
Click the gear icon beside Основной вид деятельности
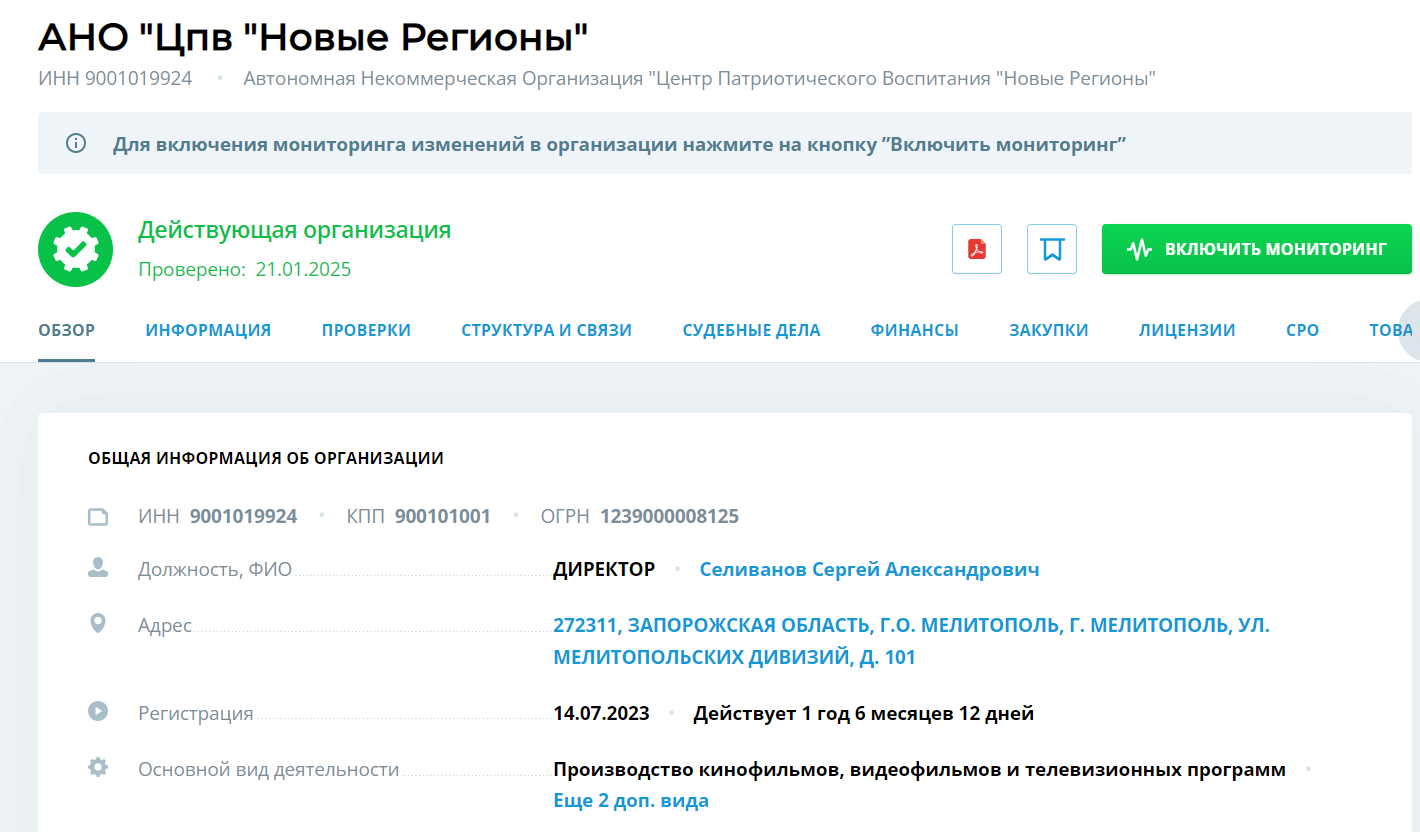tap(97, 768)
